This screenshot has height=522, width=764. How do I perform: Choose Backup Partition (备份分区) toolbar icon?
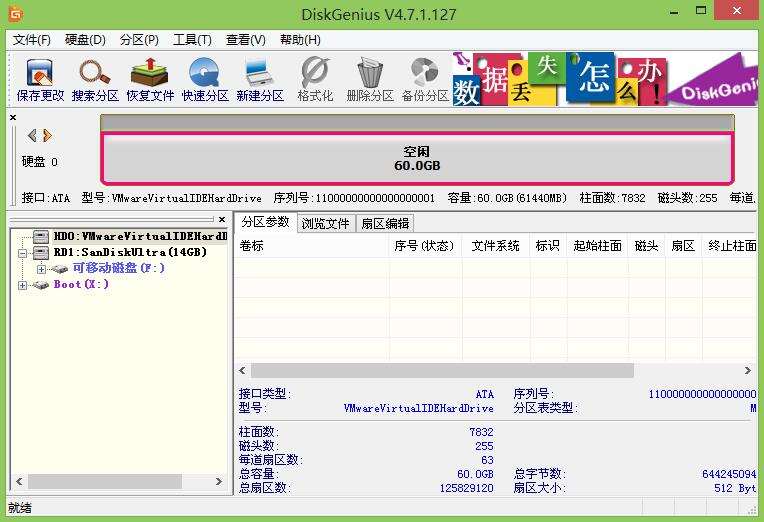click(x=425, y=79)
